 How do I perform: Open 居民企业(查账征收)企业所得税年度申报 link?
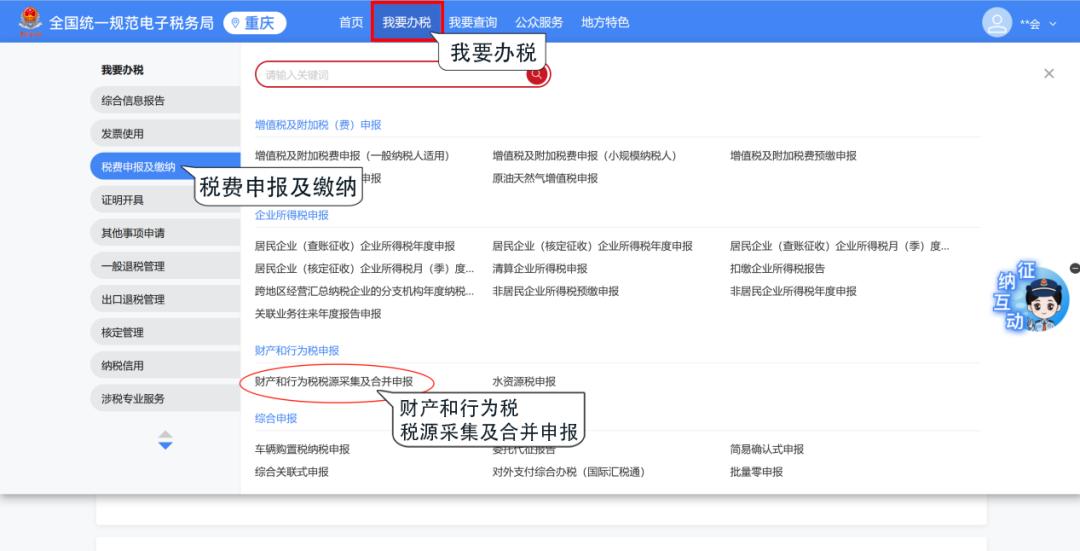pos(355,246)
